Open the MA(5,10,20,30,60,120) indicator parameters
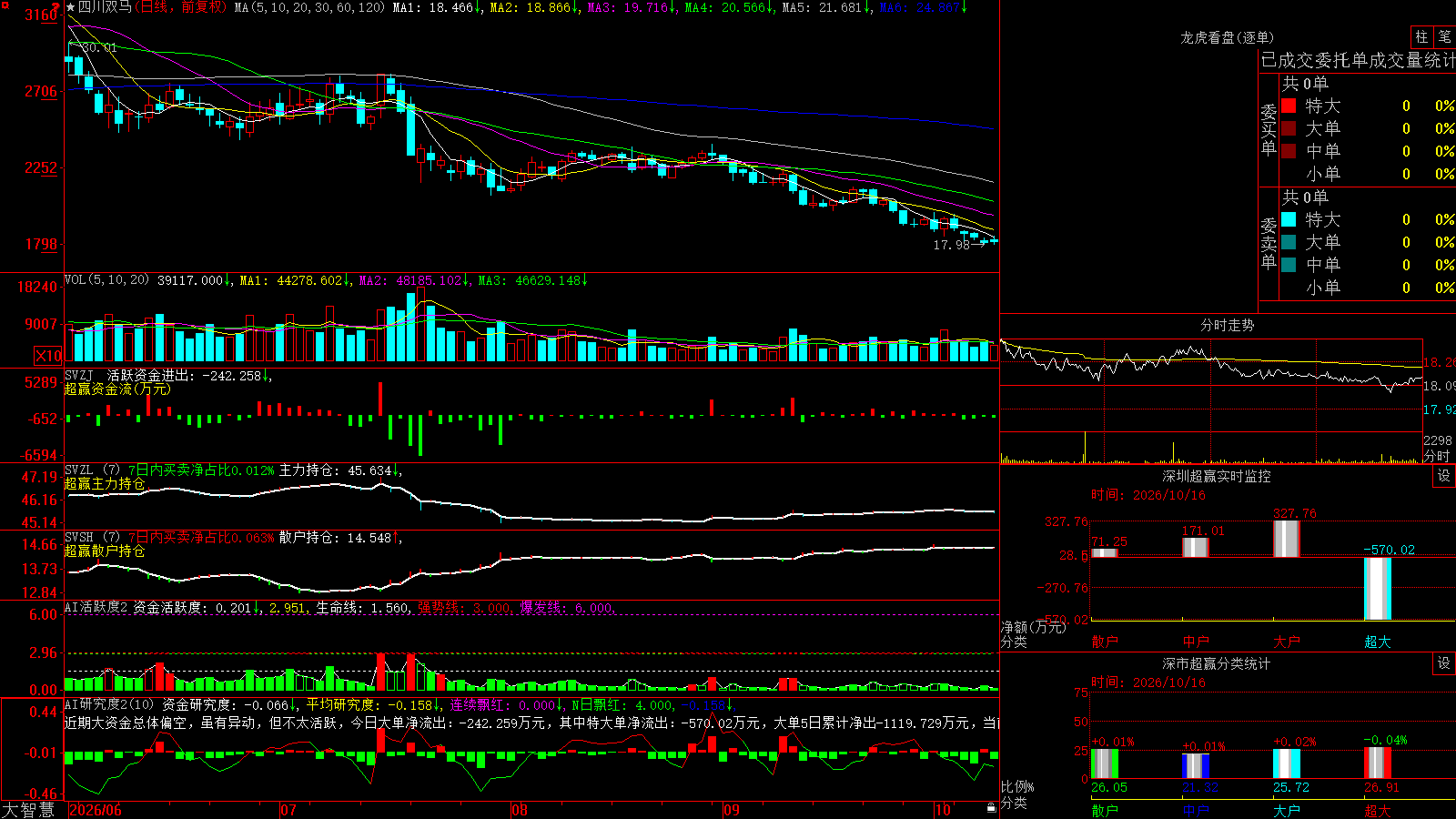The height and width of the screenshot is (819, 1456). point(309,7)
